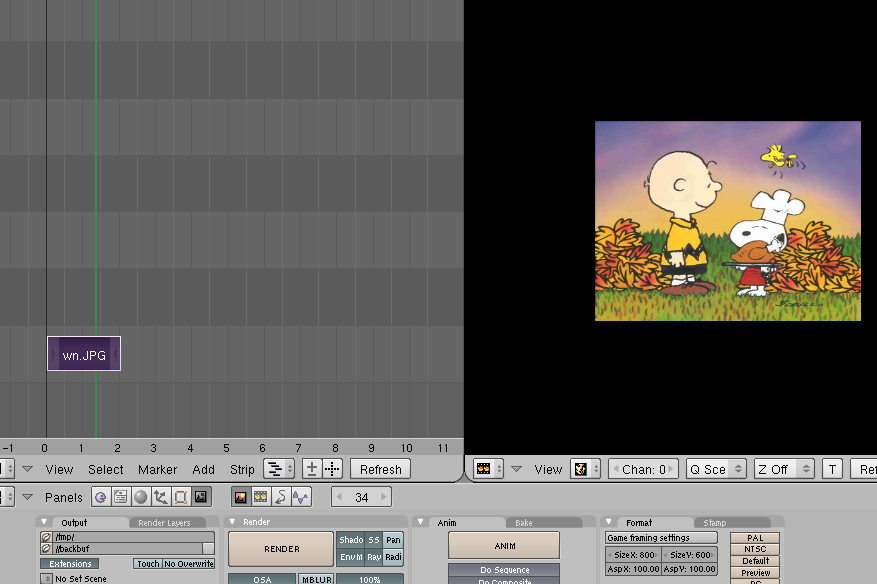Viewport: 877px width, 584px height.
Task: Click the sequencer border-zoom crosshair icon
Action: click(332, 469)
